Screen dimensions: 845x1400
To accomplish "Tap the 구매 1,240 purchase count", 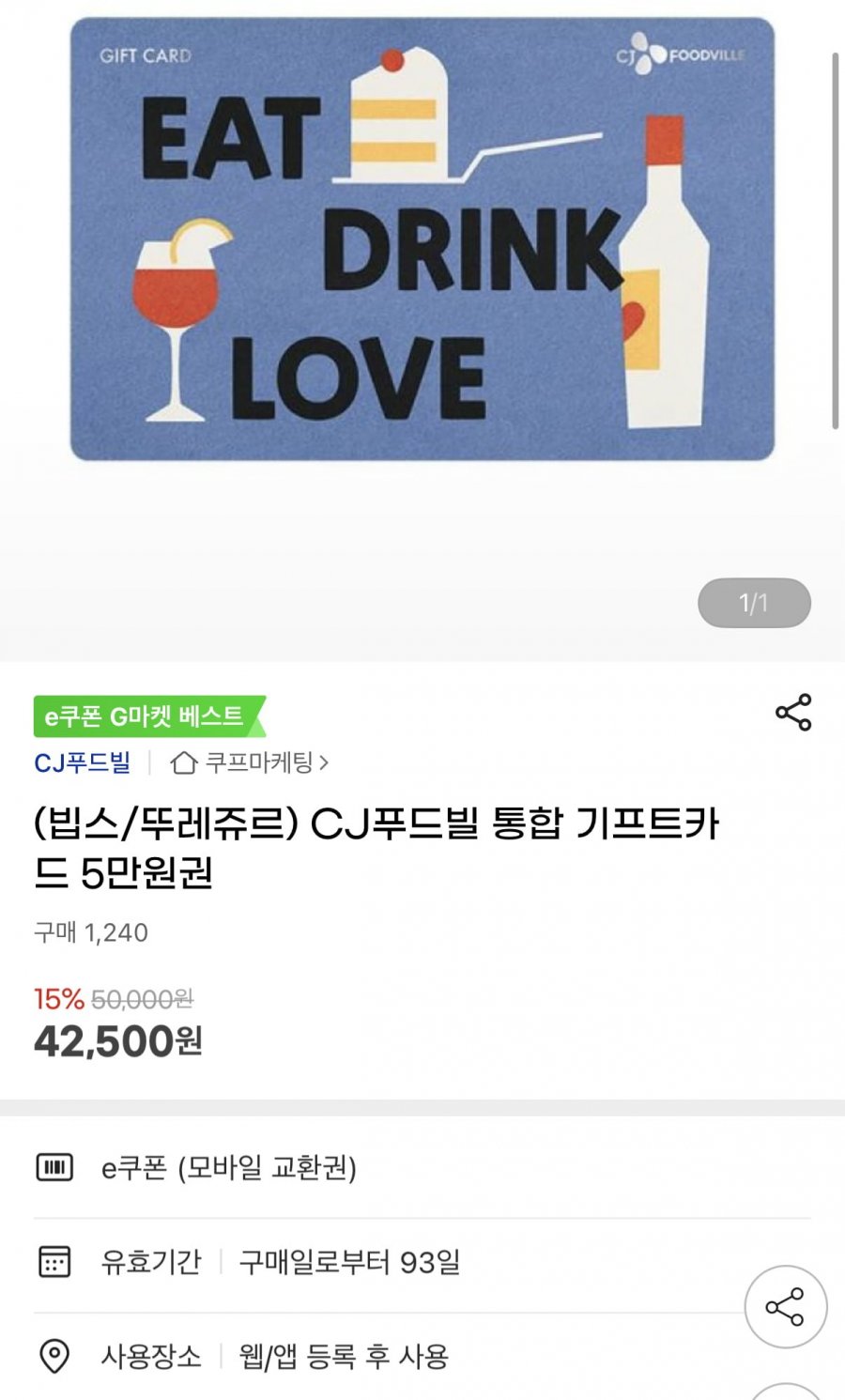I will click(x=91, y=932).
